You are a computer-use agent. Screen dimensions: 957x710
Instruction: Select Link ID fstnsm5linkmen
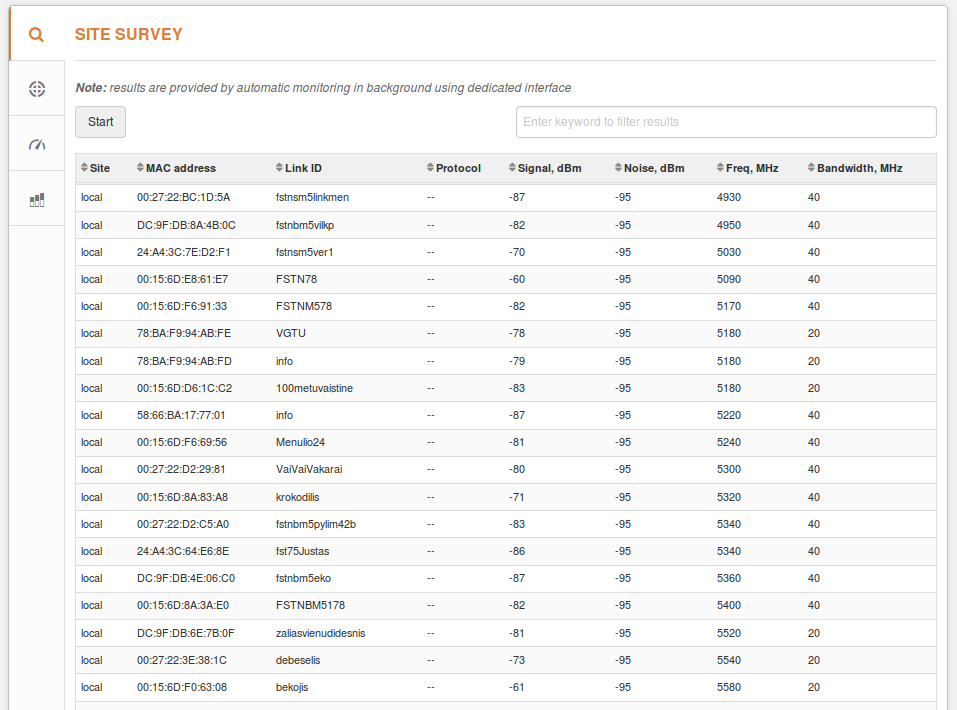tap(312, 197)
